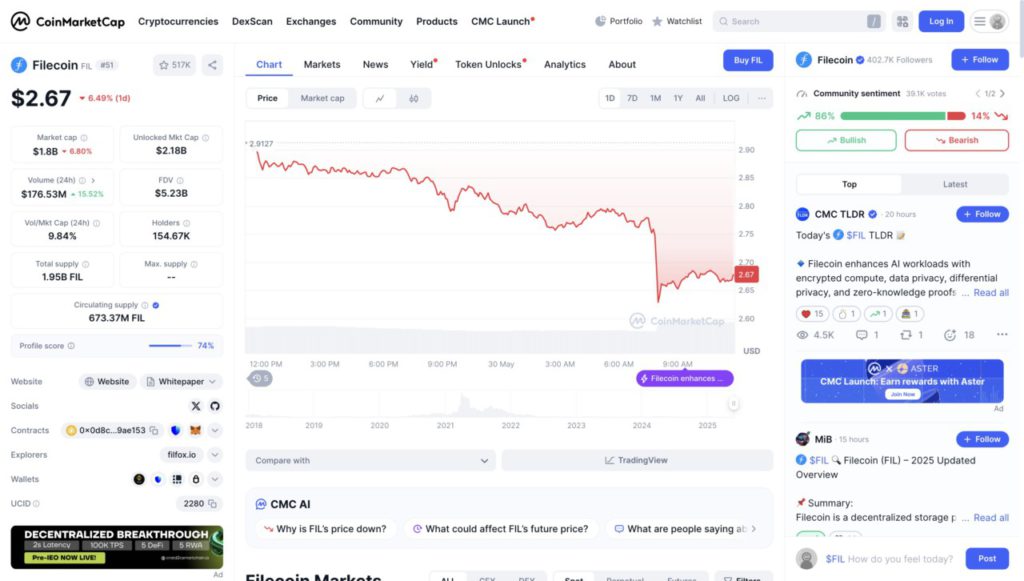Open Filecoin's X (Twitter) social link
1024x581 pixels.
(x=196, y=406)
